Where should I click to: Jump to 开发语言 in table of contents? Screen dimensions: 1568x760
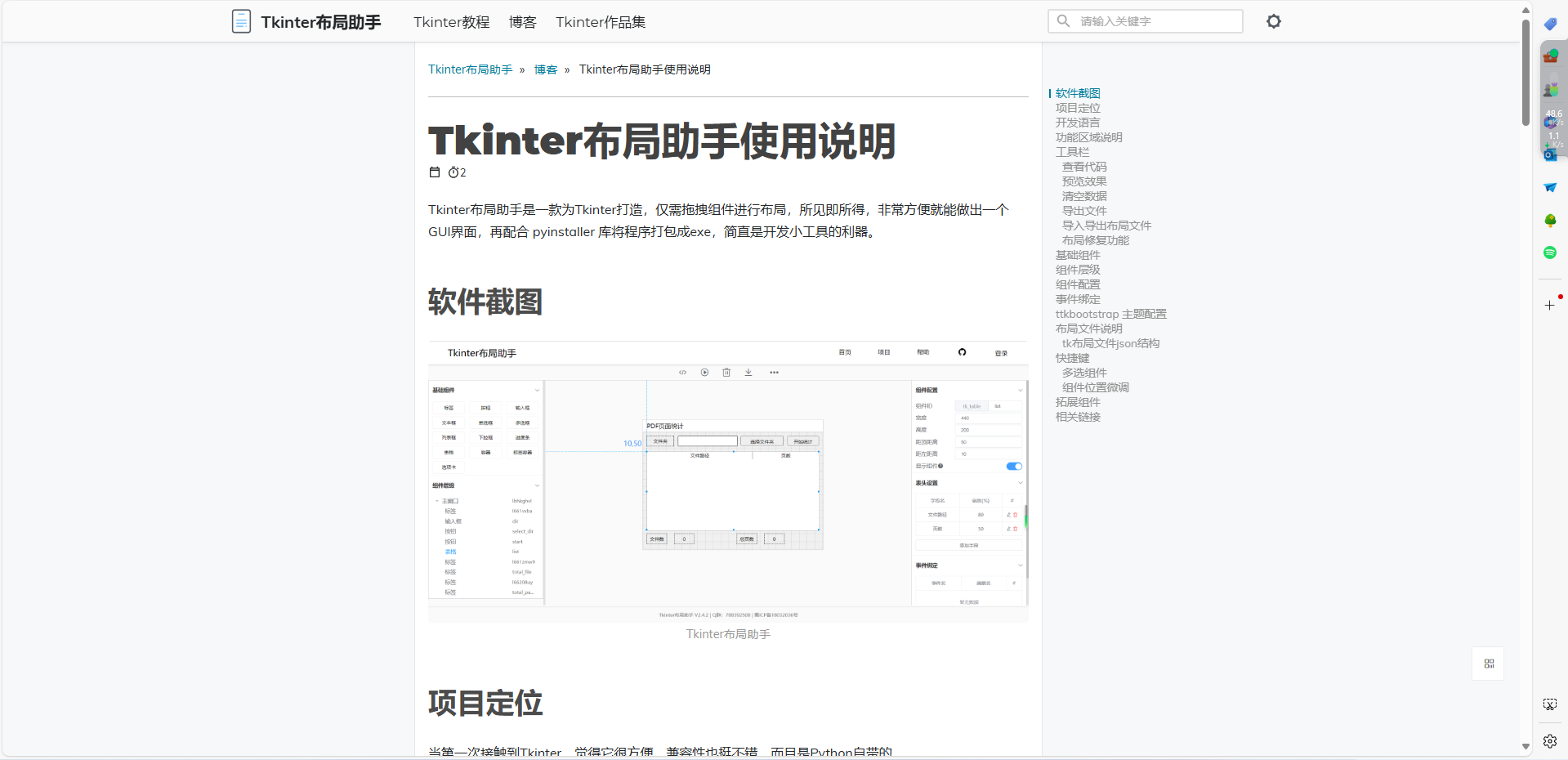click(x=1078, y=123)
